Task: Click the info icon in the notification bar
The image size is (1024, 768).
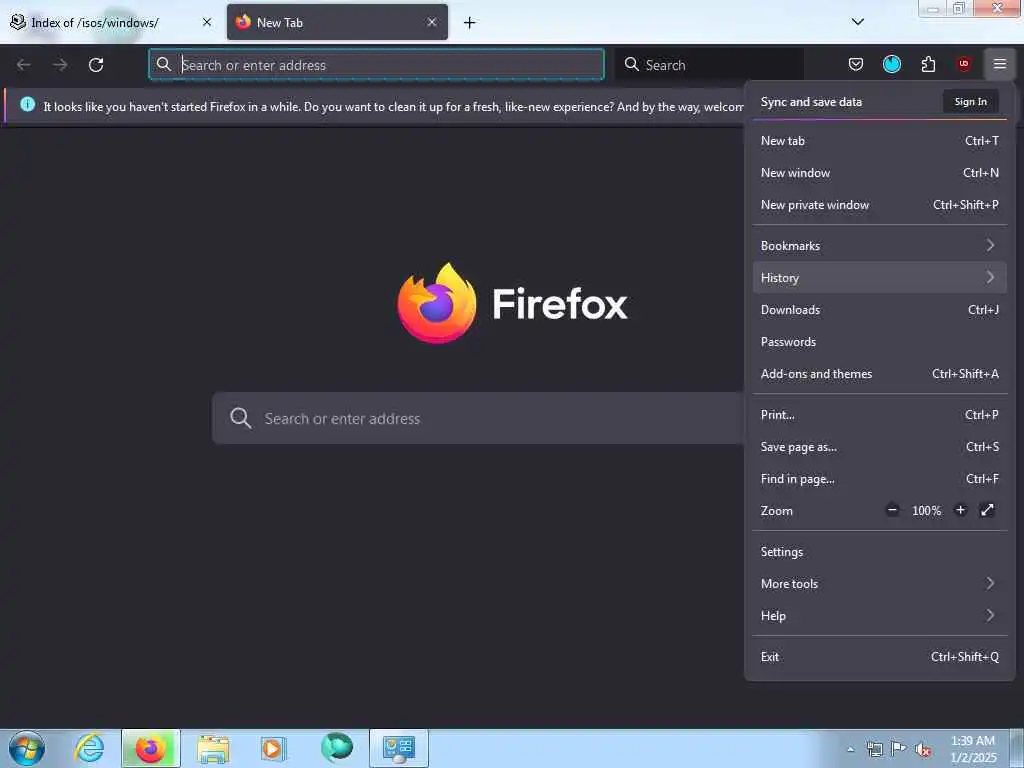Action: pos(27,104)
